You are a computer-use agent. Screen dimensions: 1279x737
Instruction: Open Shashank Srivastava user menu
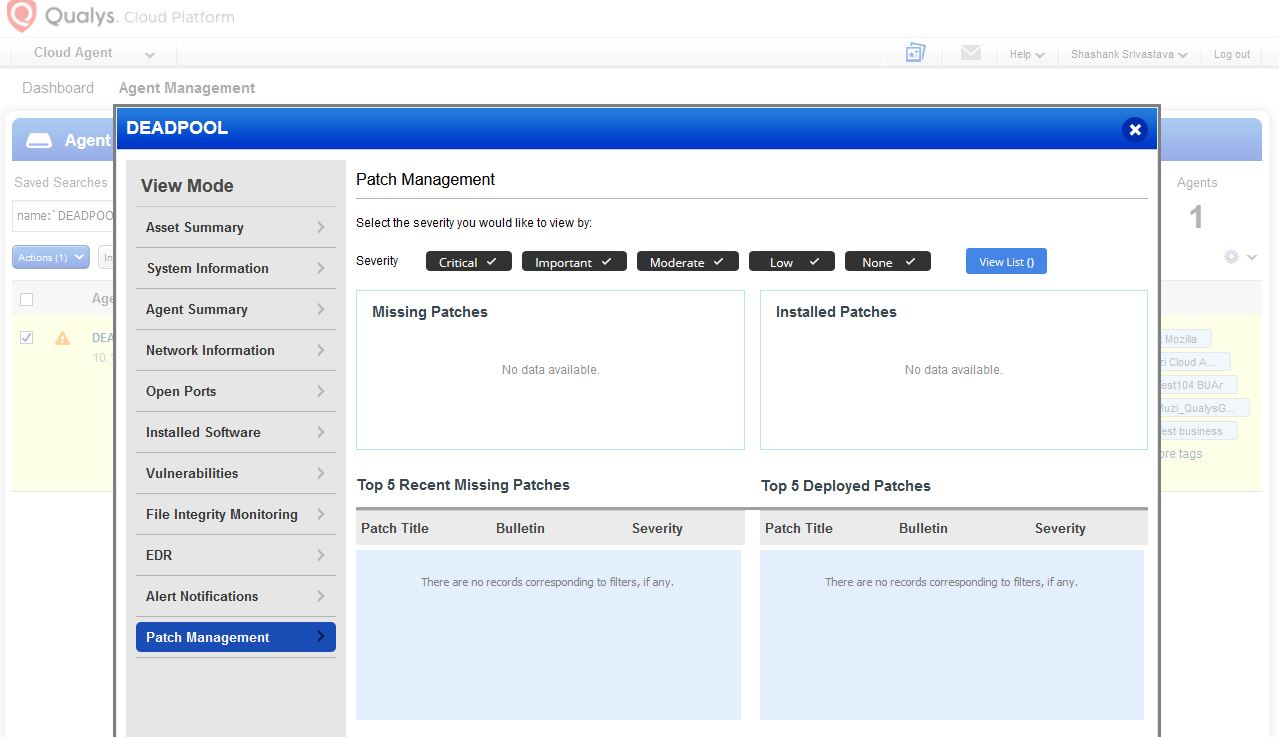[x=1128, y=54]
